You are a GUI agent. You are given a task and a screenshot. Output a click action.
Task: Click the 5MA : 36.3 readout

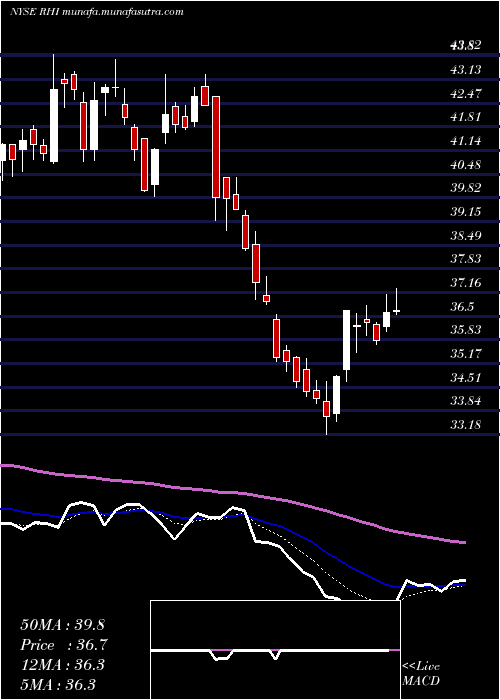58,684
